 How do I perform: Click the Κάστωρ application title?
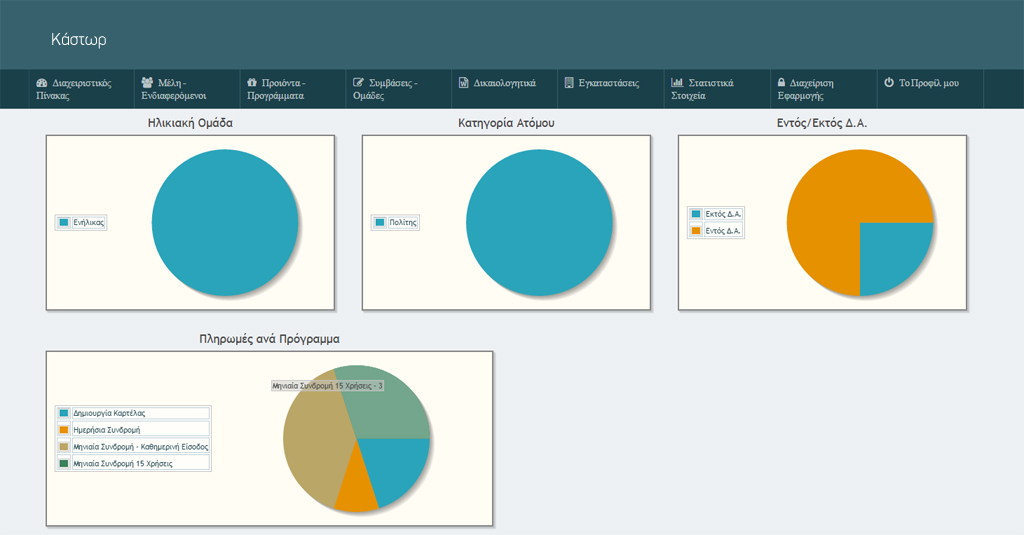click(x=78, y=40)
